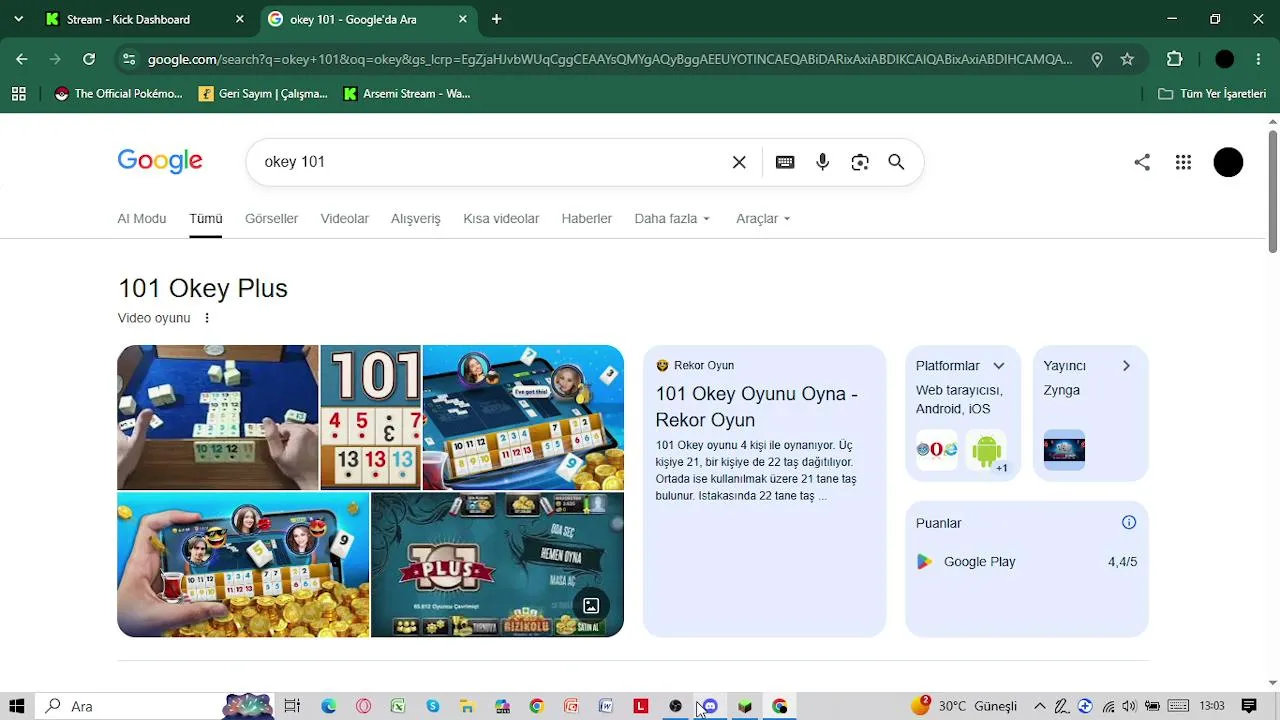This screenshot has height=720, width=1280.
Task: Open the on-screen keyboard input tool
Action: coord(785,162)
